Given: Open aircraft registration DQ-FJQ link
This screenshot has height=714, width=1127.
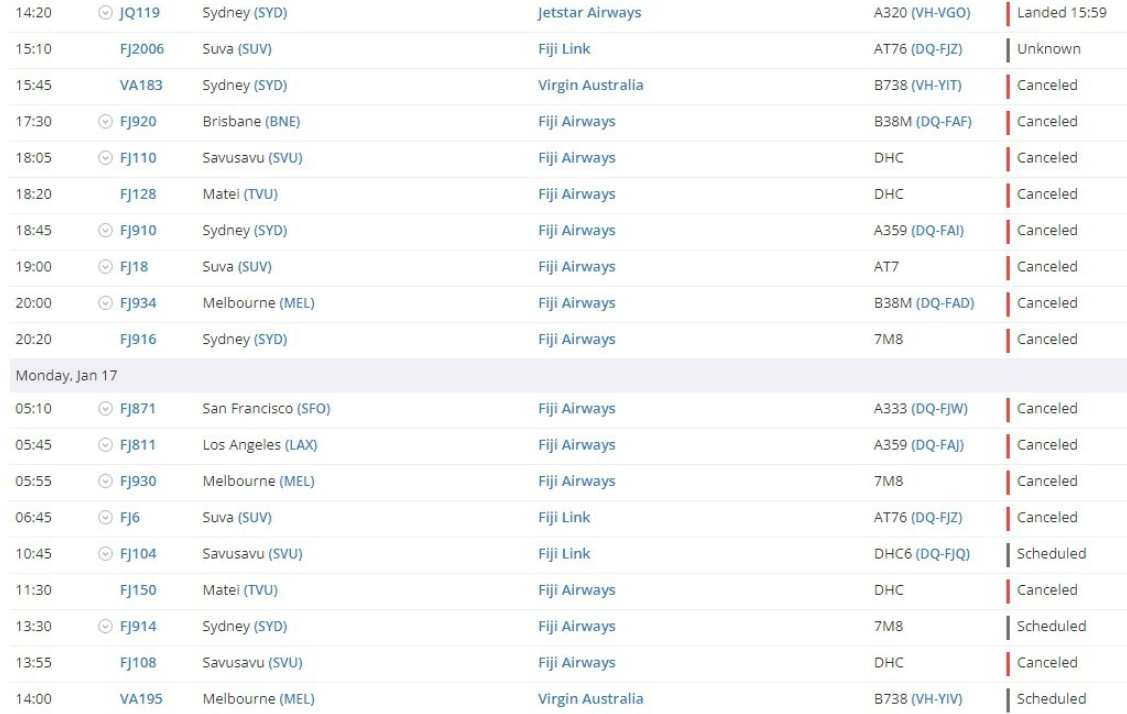Looking at the screenshot, I should [x=941, y=554].
